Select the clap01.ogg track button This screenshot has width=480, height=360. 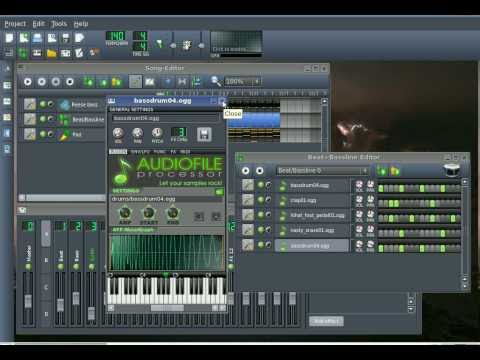click(313, 200)
